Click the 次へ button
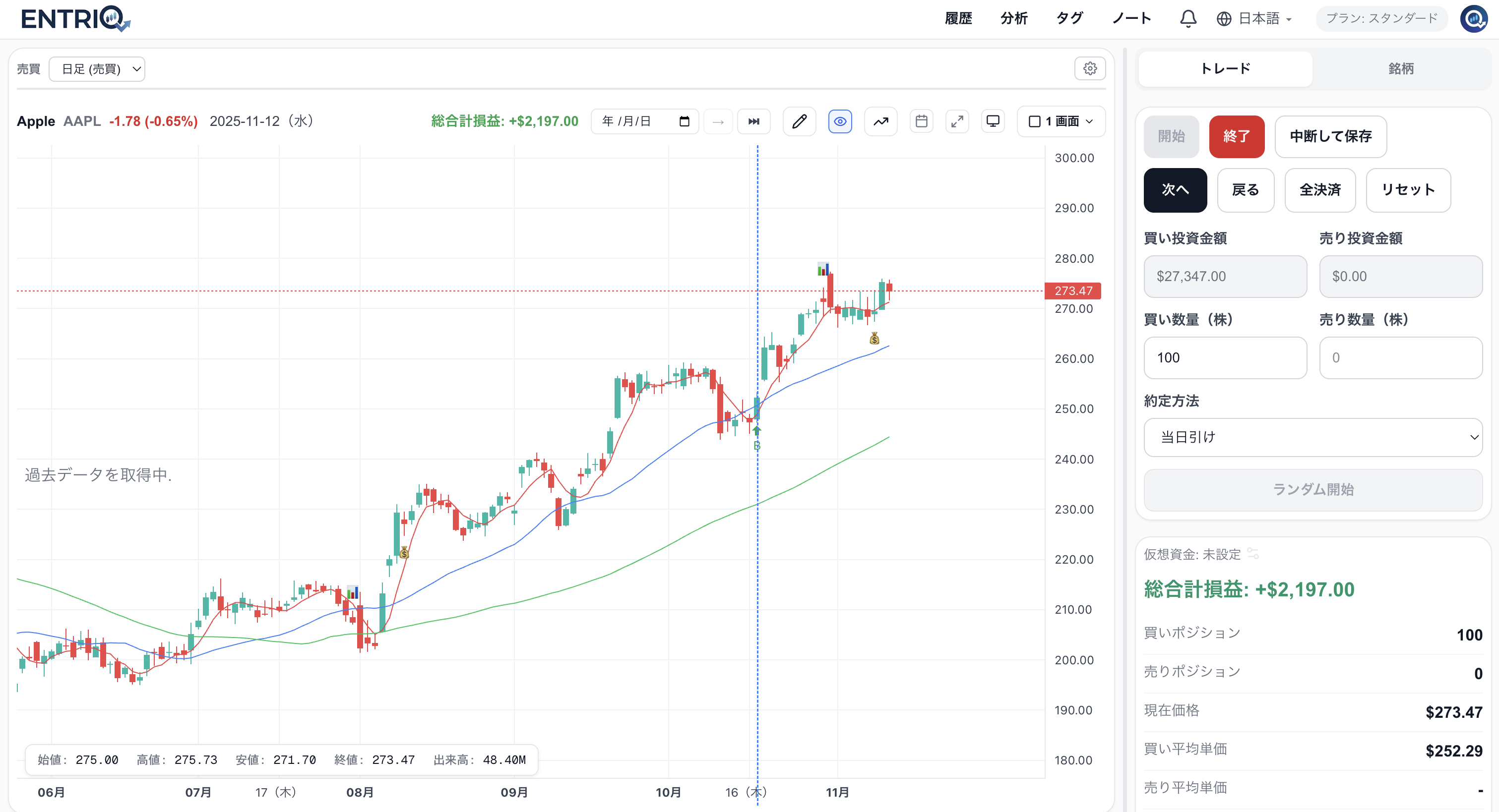Screen dimensions: 1499x812 coord(1175,190)
